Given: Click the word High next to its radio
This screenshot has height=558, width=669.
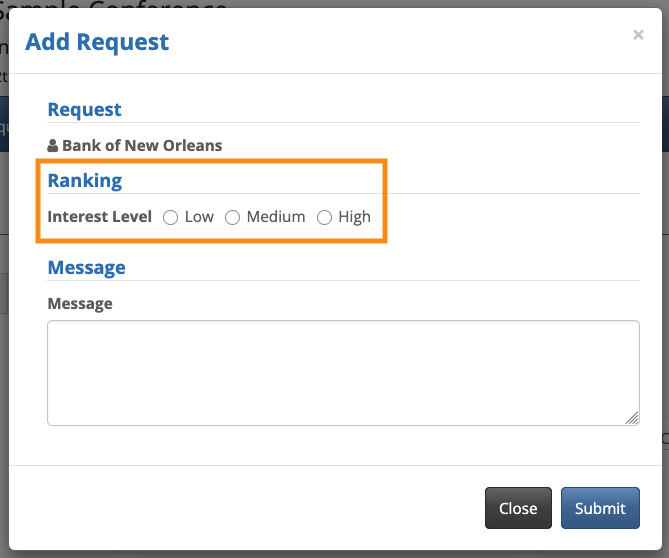Looking at the screenshot, I should 354,216.
